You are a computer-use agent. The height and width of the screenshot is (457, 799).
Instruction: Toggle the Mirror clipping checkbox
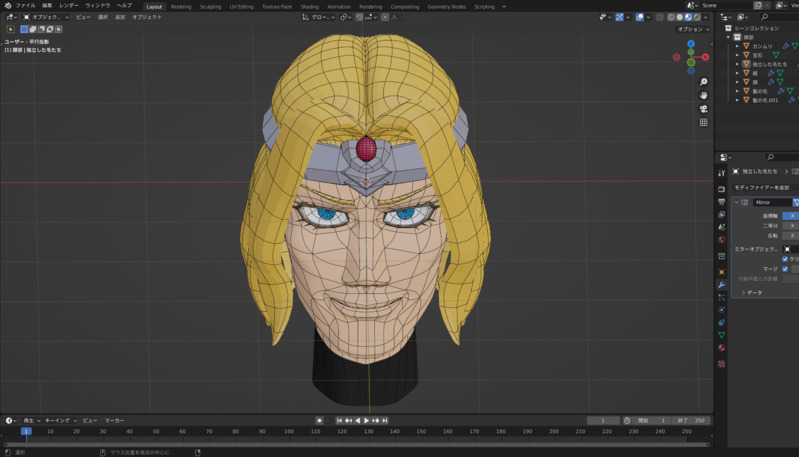(x=785, y=259)
